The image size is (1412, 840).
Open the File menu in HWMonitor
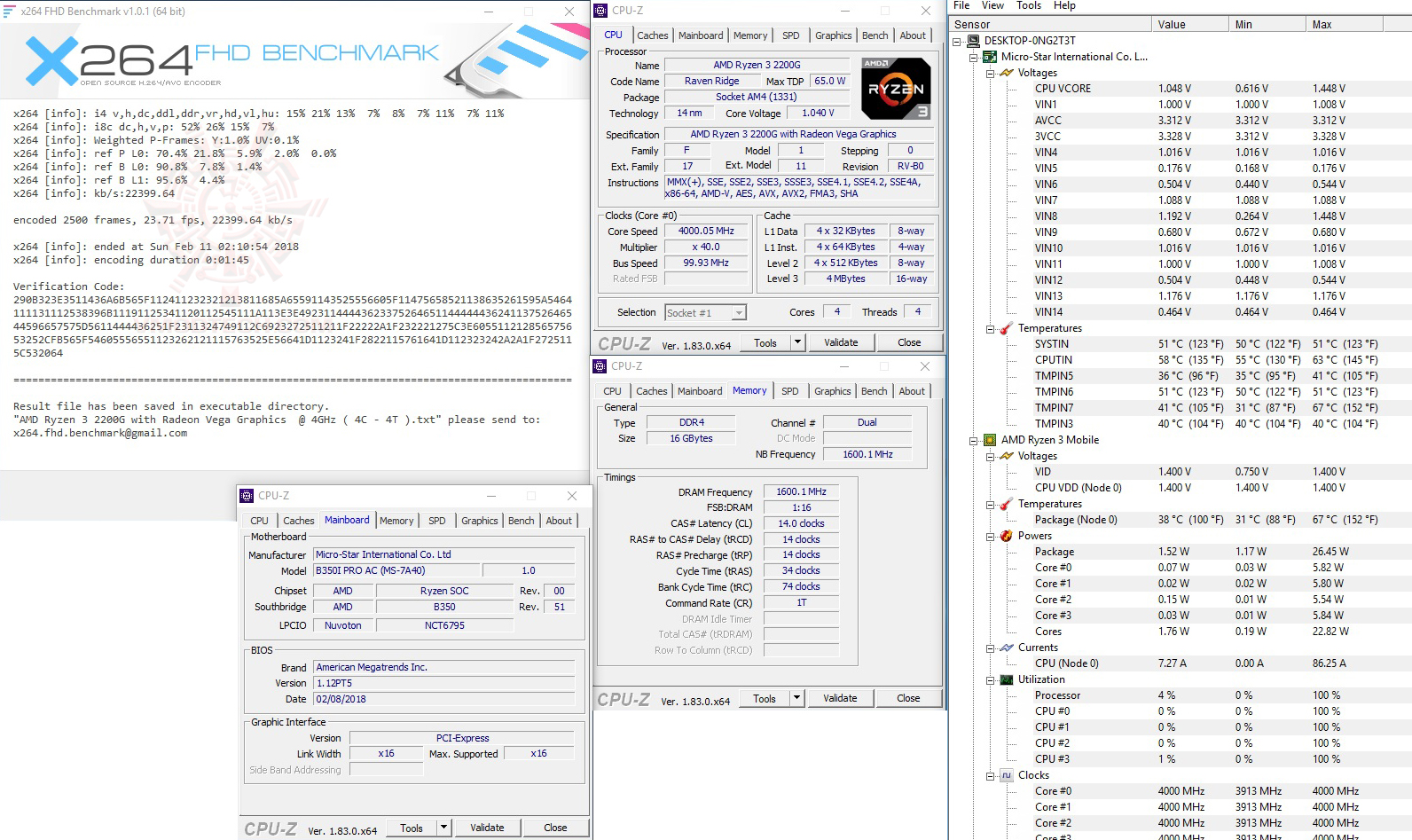click(x=961, y=5)
